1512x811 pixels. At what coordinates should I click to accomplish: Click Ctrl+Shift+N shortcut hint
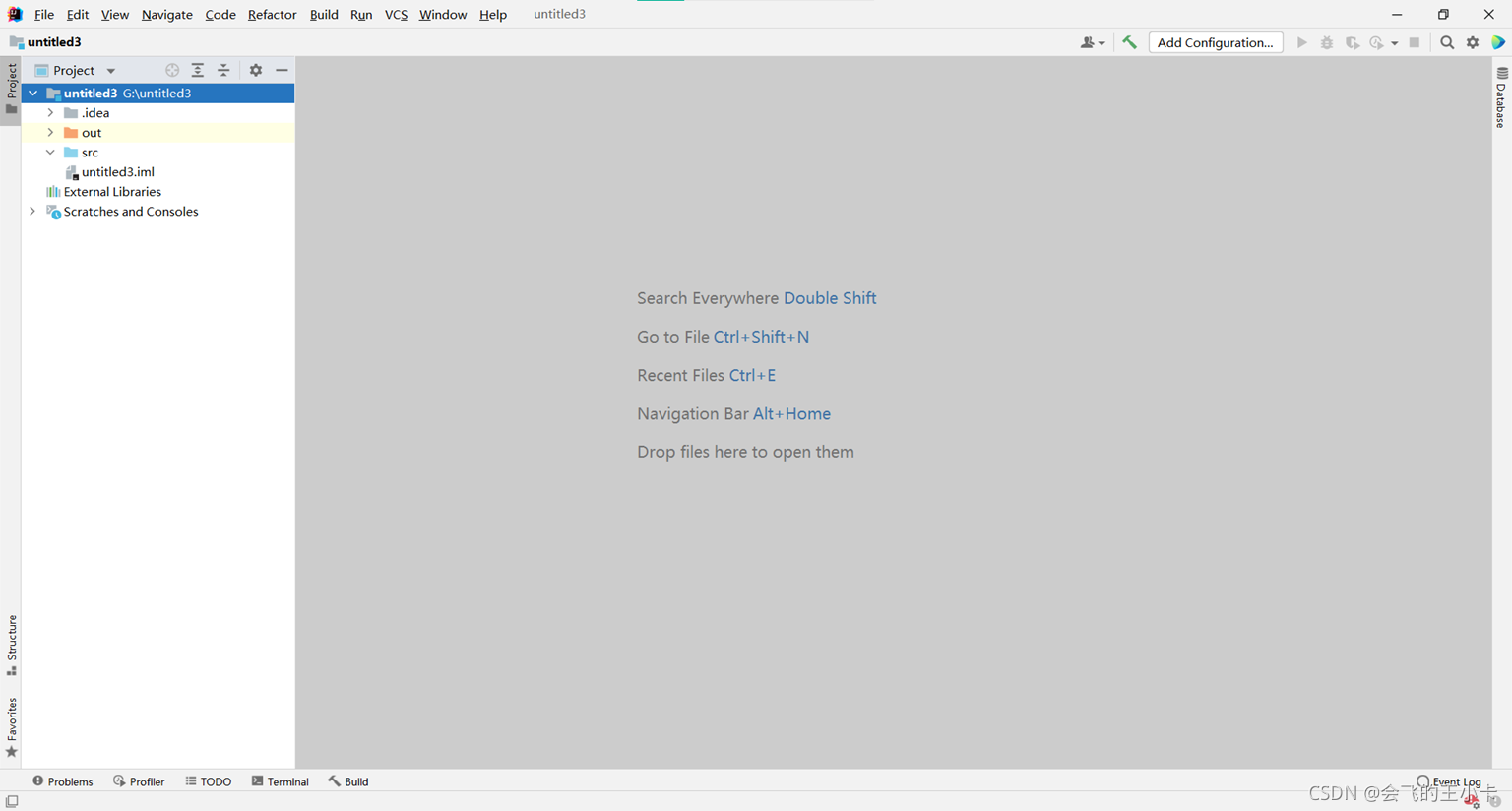point(761,337)
